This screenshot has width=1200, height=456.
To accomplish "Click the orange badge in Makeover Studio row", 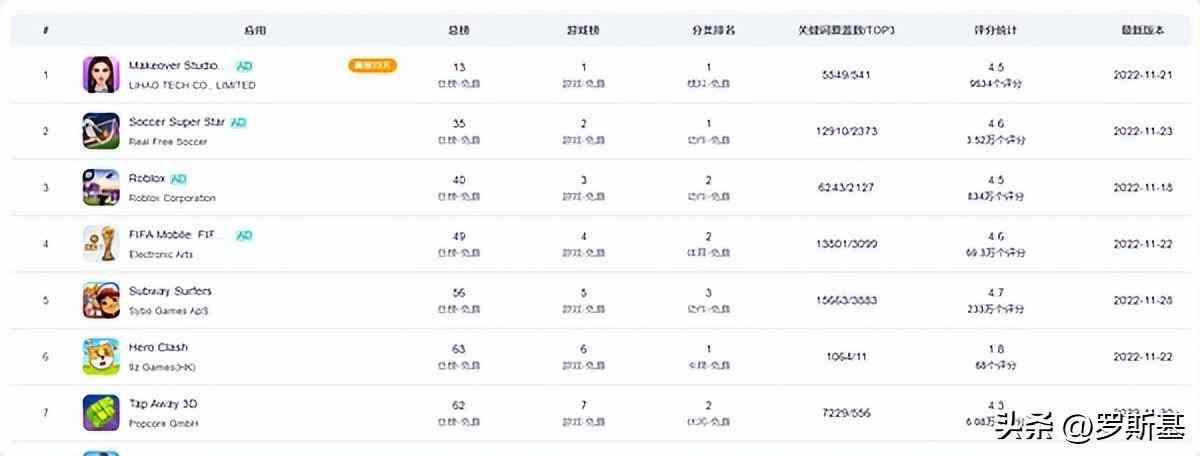I will point(372,66).
